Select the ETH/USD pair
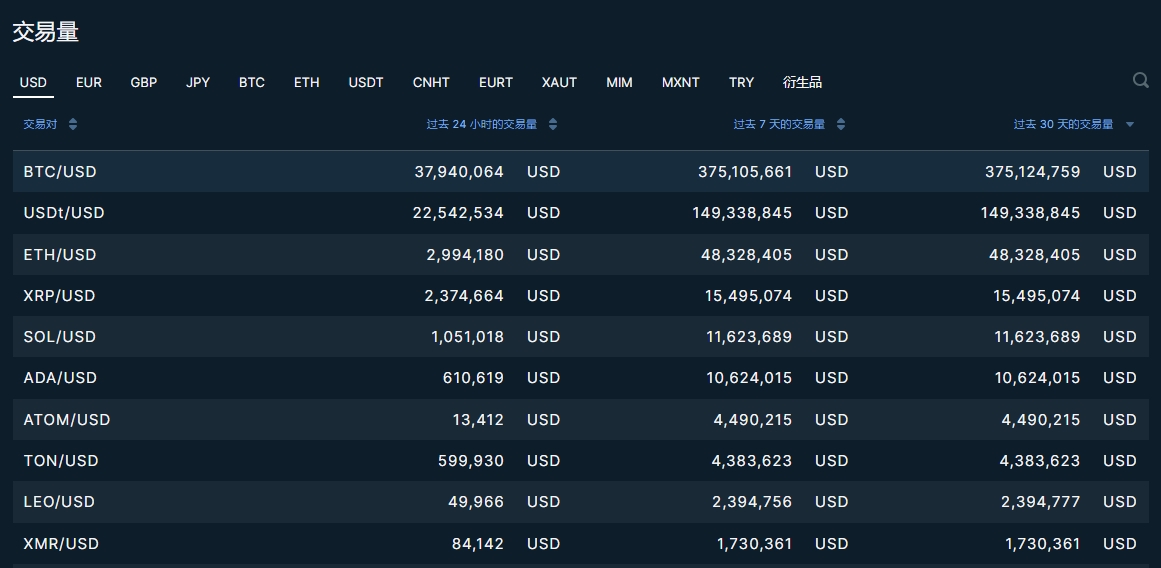 (x=60, y=255)
